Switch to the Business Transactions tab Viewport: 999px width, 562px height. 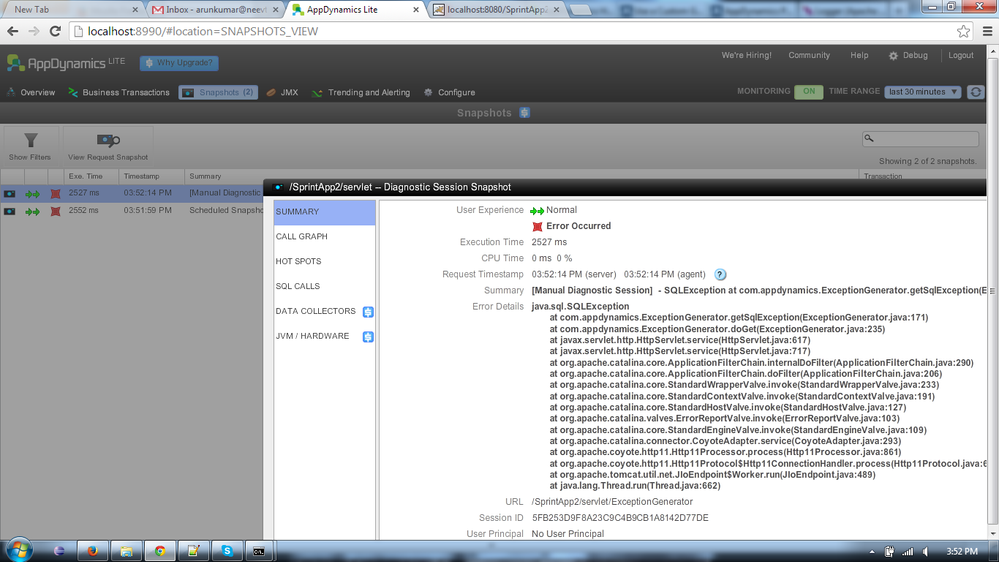119,93
